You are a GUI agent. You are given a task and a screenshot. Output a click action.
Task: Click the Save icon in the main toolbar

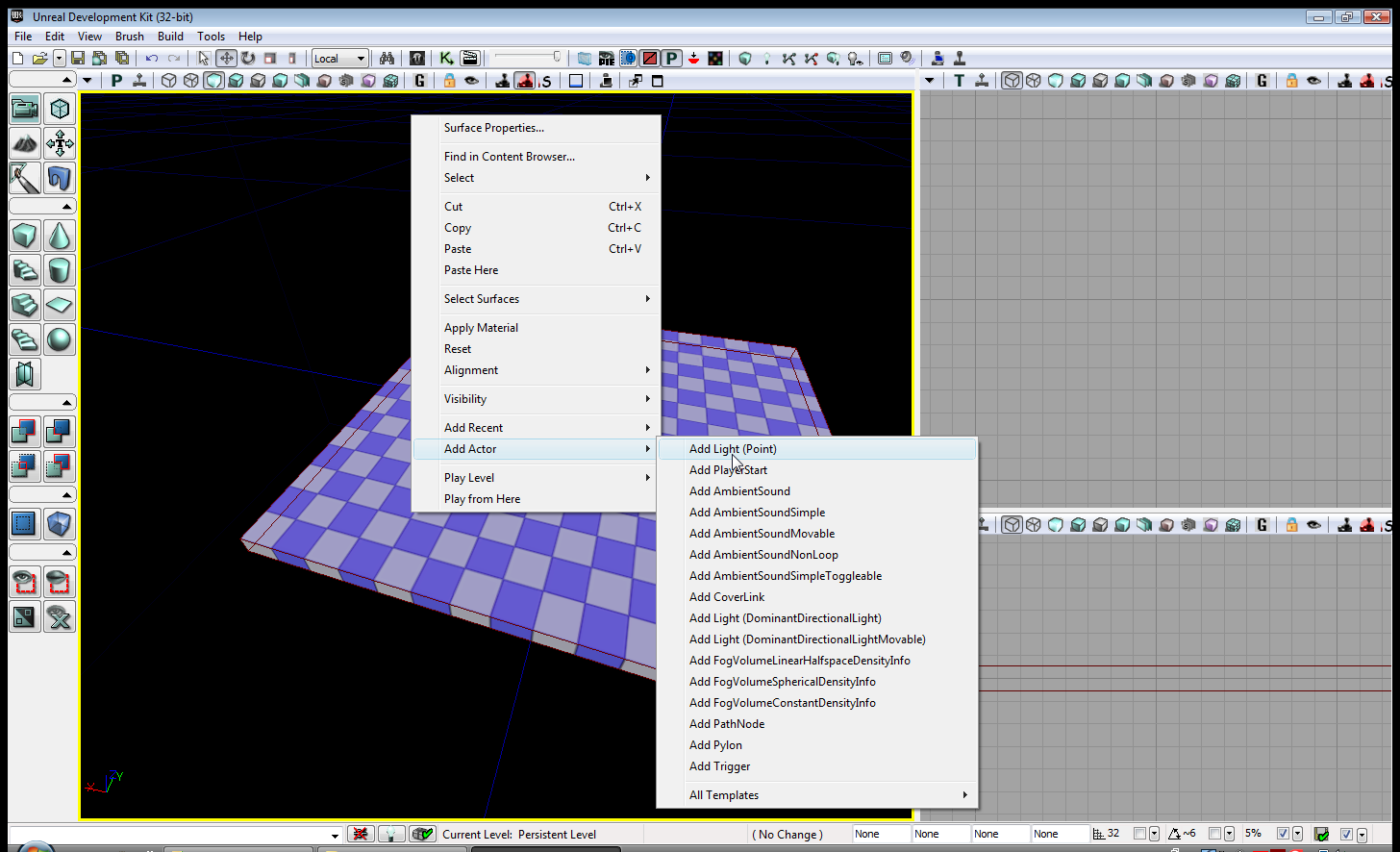click(x=78, y=59)
